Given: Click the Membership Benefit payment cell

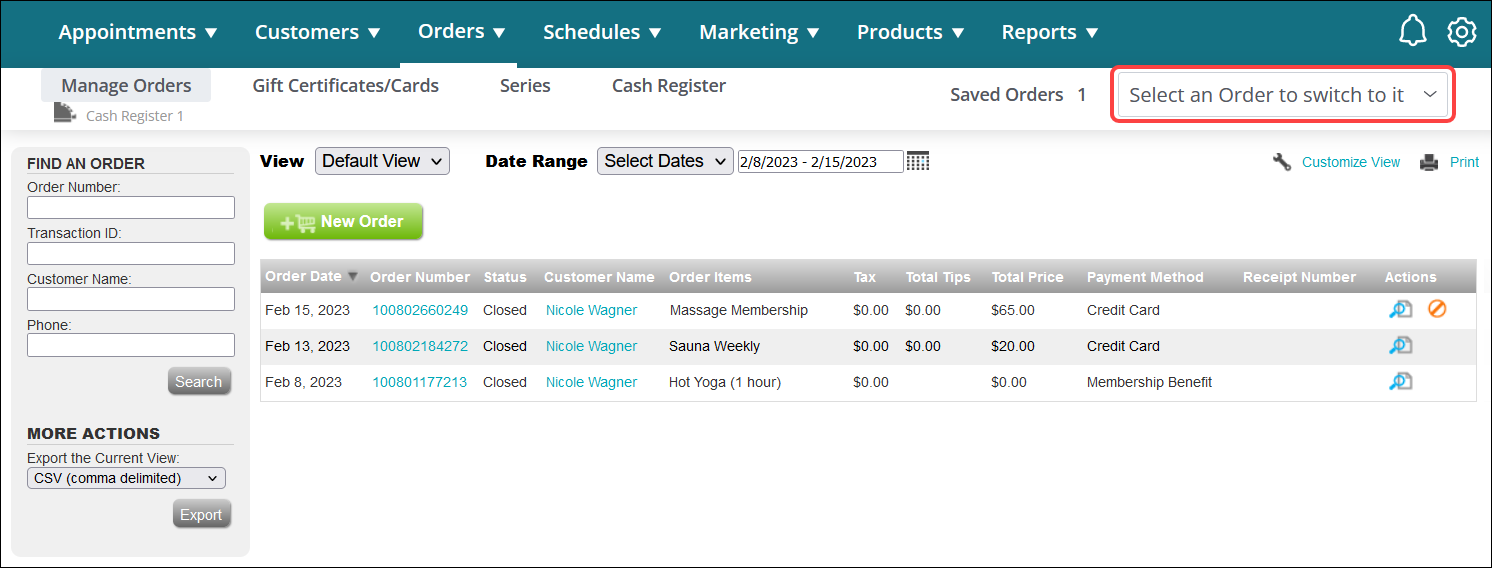Looking at the screenshot, I should tap(1149, 382).
